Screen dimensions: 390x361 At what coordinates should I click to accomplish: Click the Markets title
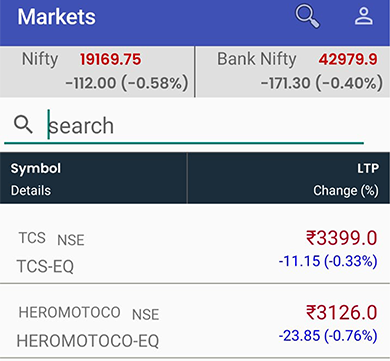(56, 17)
